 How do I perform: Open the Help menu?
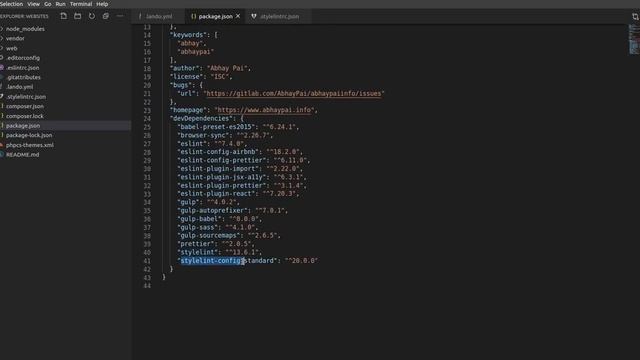click(102, 4)
